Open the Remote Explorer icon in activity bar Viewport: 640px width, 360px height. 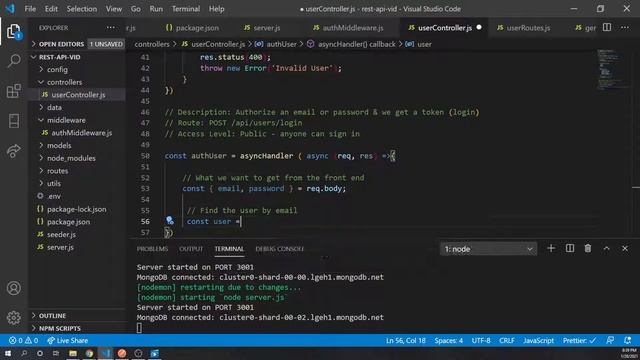click(13, 121)
